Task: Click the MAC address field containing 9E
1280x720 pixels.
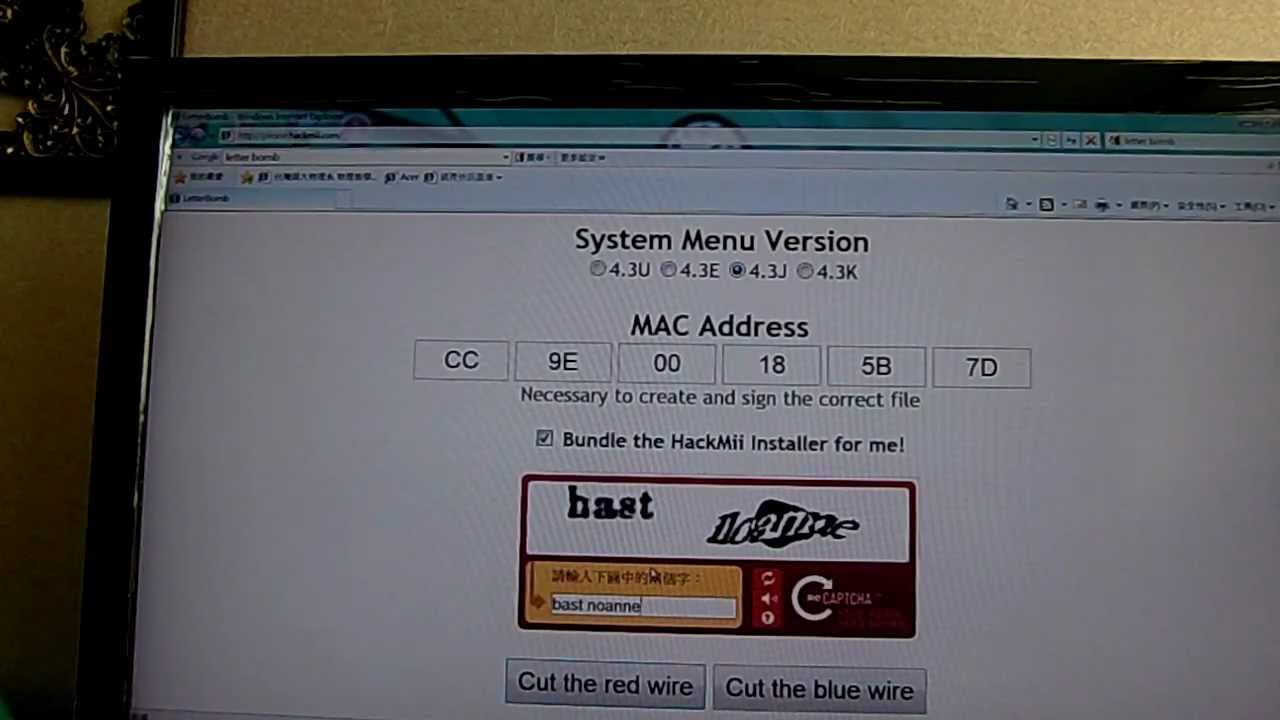Action: [563, 362]
